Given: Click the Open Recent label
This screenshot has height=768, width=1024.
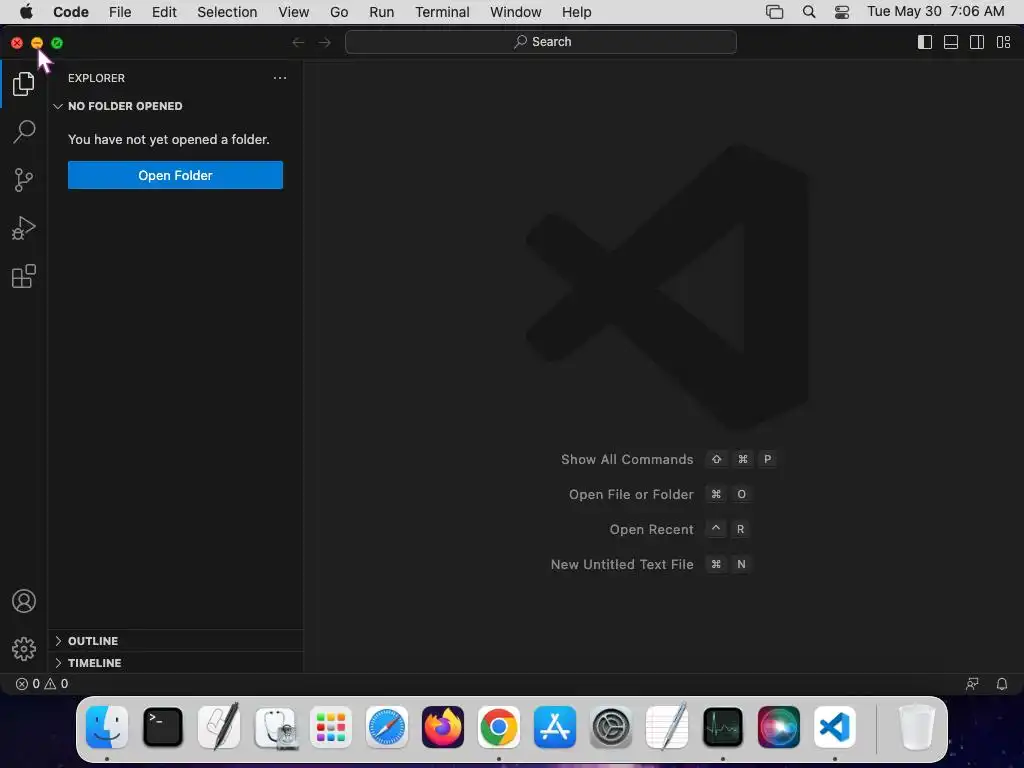Looking at the screenshot, I should (x=651, y=530).
